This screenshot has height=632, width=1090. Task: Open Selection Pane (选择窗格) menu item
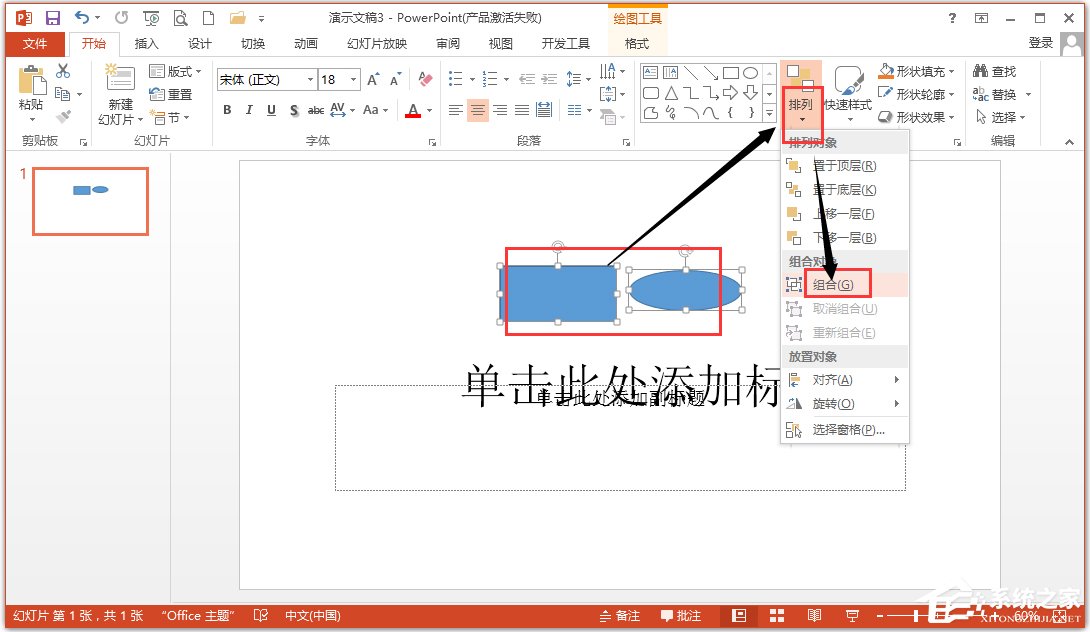tap(844, 430)
